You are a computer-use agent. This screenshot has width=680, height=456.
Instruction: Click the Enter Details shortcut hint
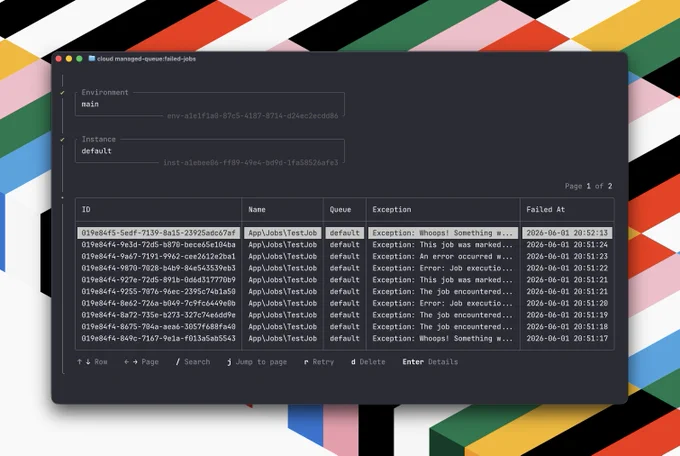[430, 362]
